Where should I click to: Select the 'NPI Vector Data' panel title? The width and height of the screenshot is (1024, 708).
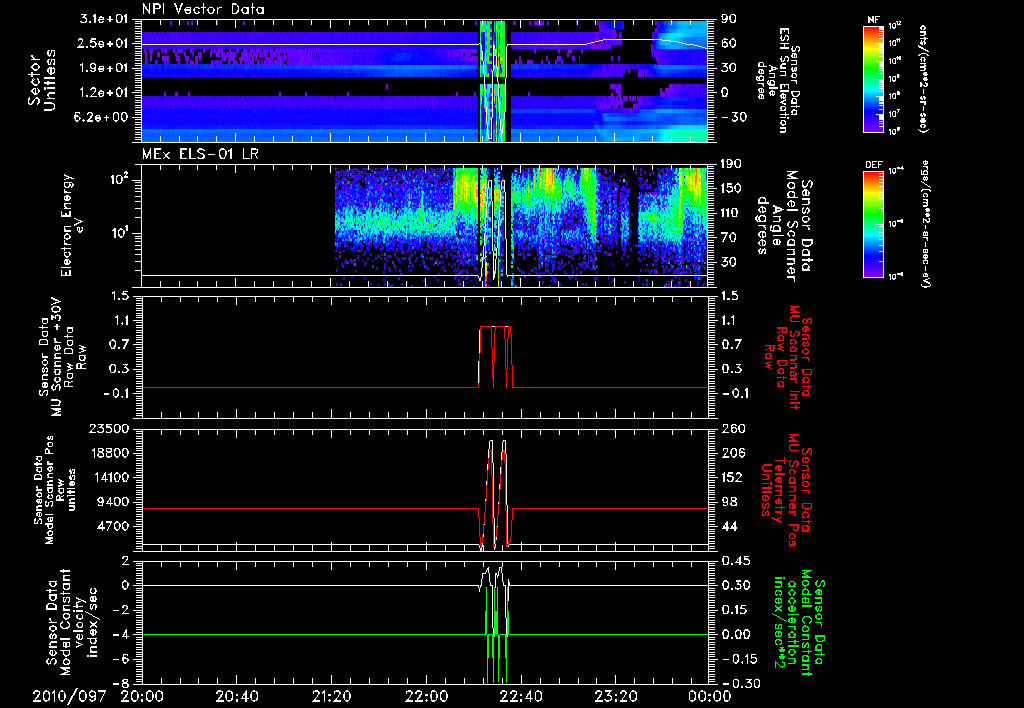[203, 9]
